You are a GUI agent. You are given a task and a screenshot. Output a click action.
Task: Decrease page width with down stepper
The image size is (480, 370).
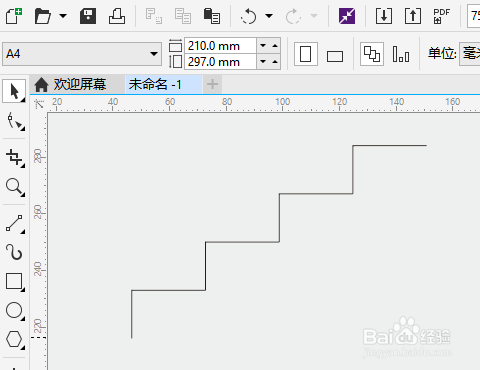pos(263,46)
